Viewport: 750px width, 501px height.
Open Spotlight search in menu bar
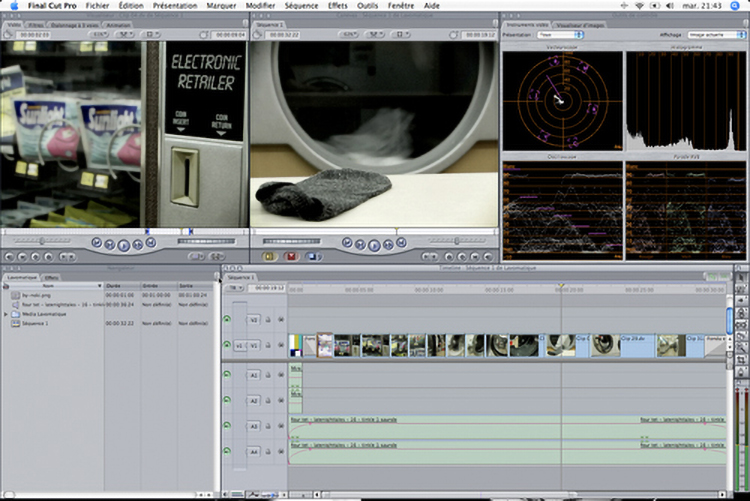pyautogui.click(x=735, y=6)
